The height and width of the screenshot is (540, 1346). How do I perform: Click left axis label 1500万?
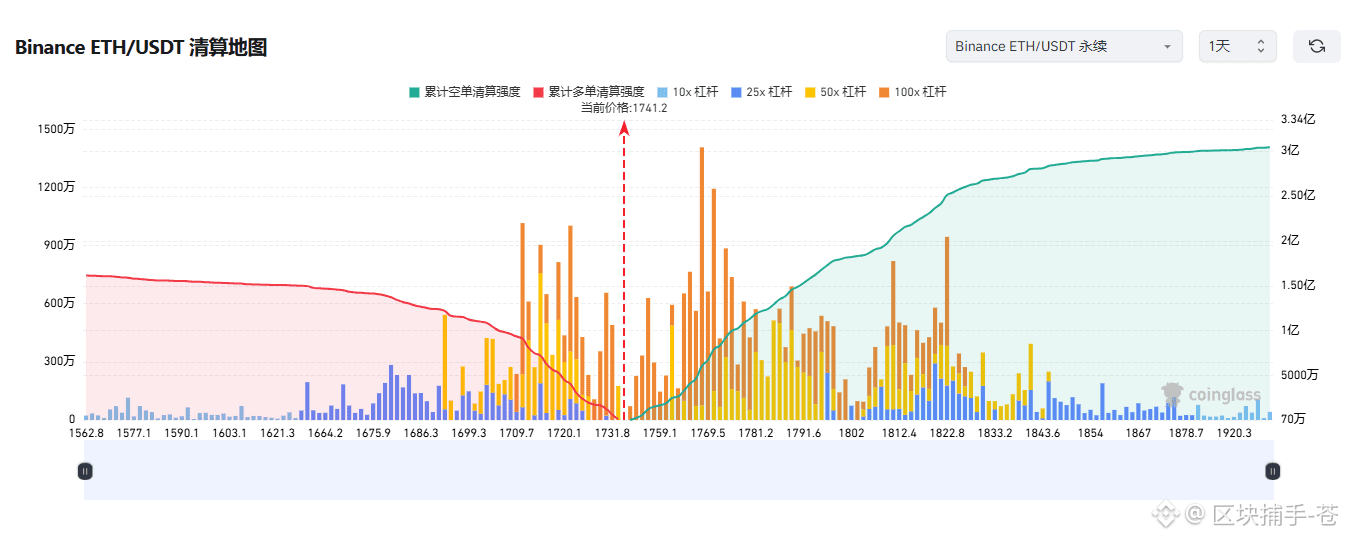(56, 129)
